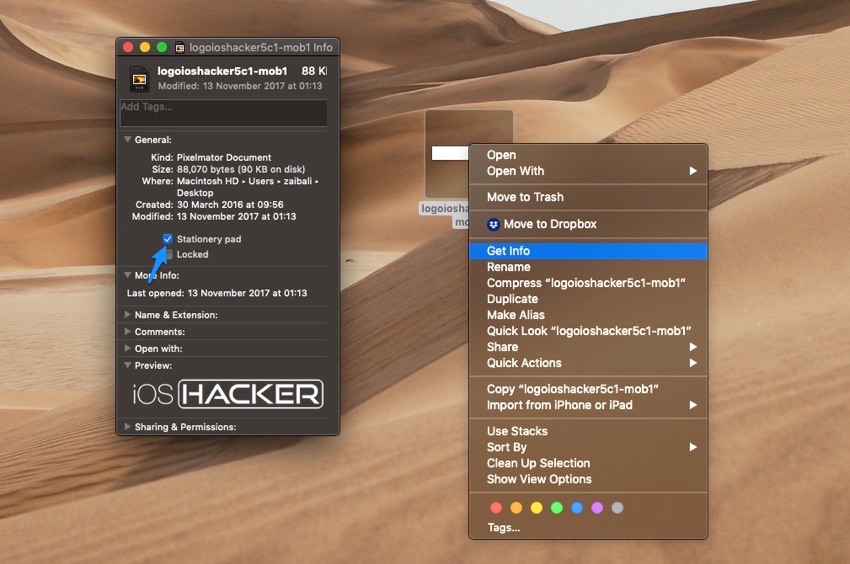Select Copy "logoioshacker5c1-mob1"
850x564 pixels.
pyautogui.click(x=588, y=389)
